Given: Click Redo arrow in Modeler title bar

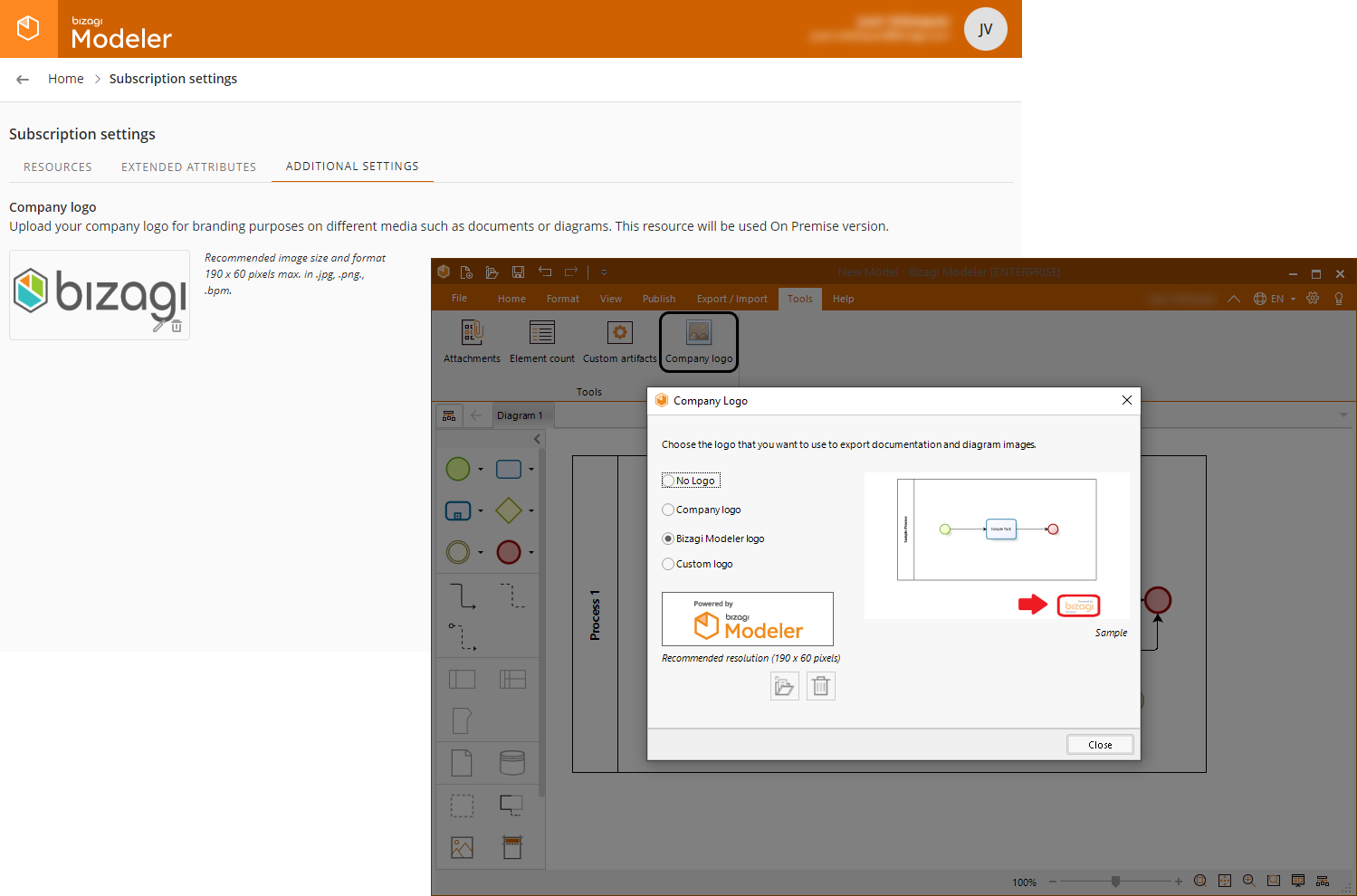Looking at the screenshot, I should [571, 272].
